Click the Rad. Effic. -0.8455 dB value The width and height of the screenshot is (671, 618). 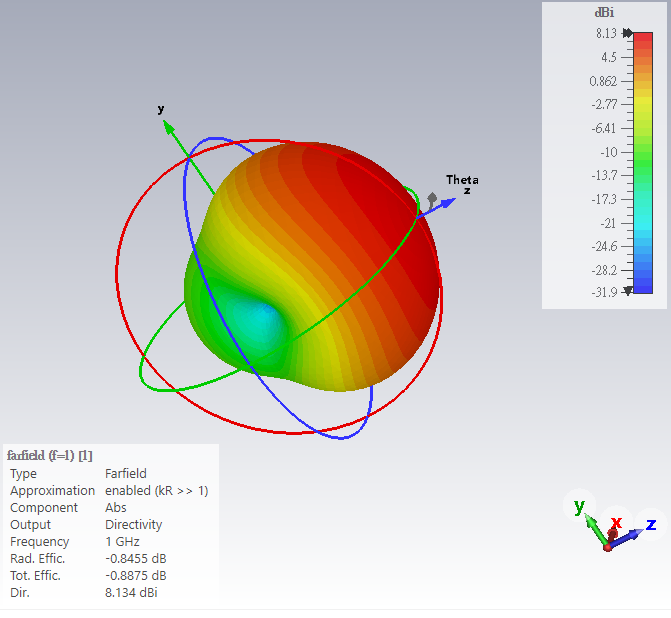(x=135, y=558)
